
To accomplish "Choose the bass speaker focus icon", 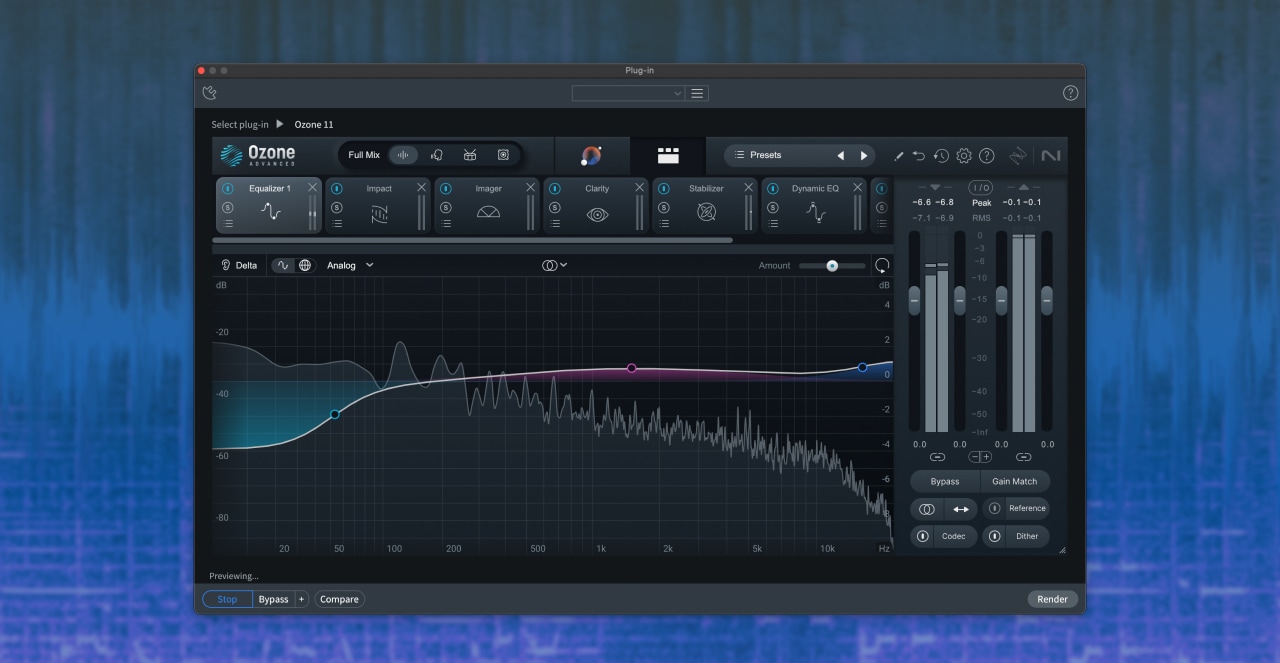I will [x=503, y=155].
